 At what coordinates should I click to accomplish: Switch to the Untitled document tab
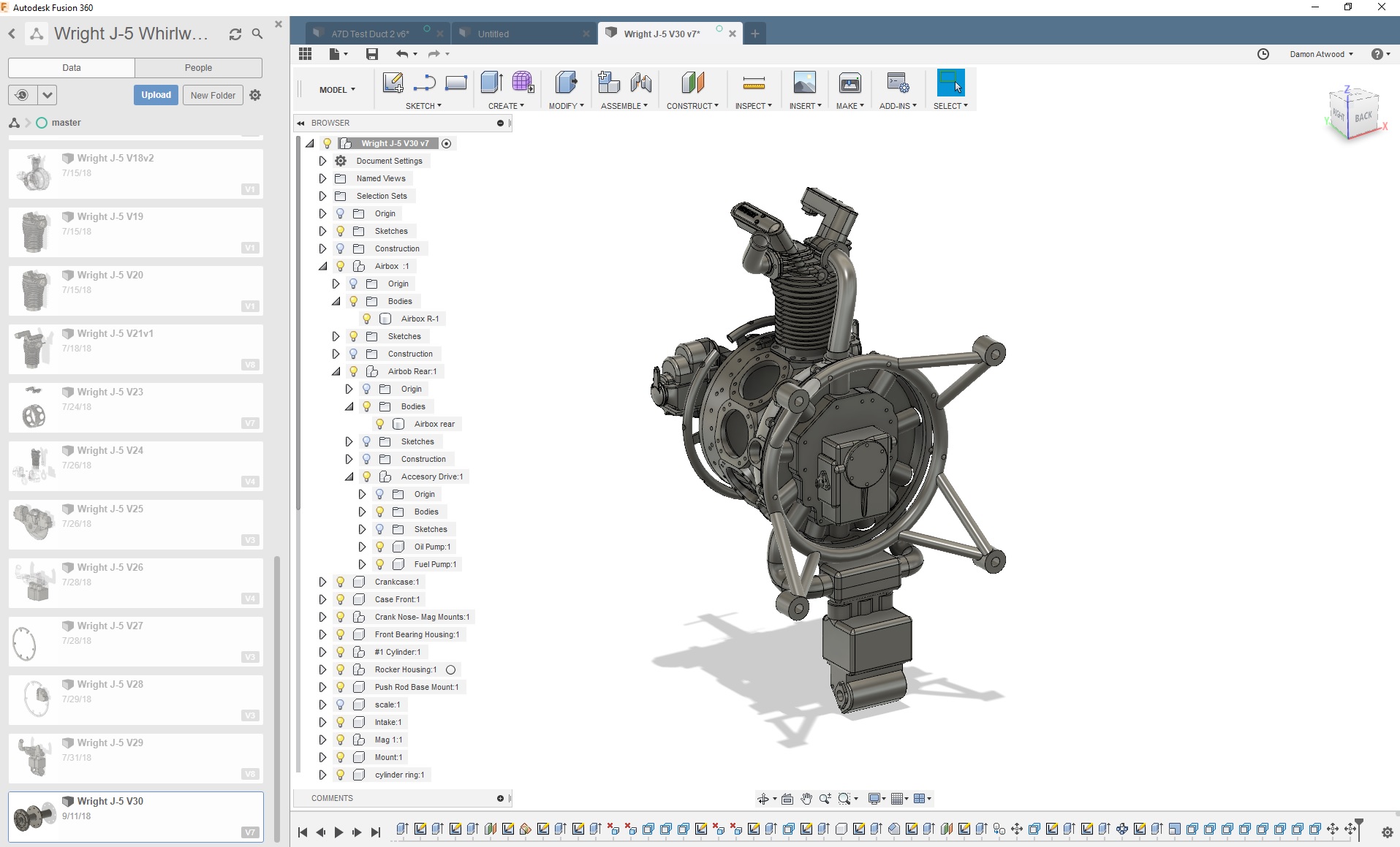coord(493,34)
